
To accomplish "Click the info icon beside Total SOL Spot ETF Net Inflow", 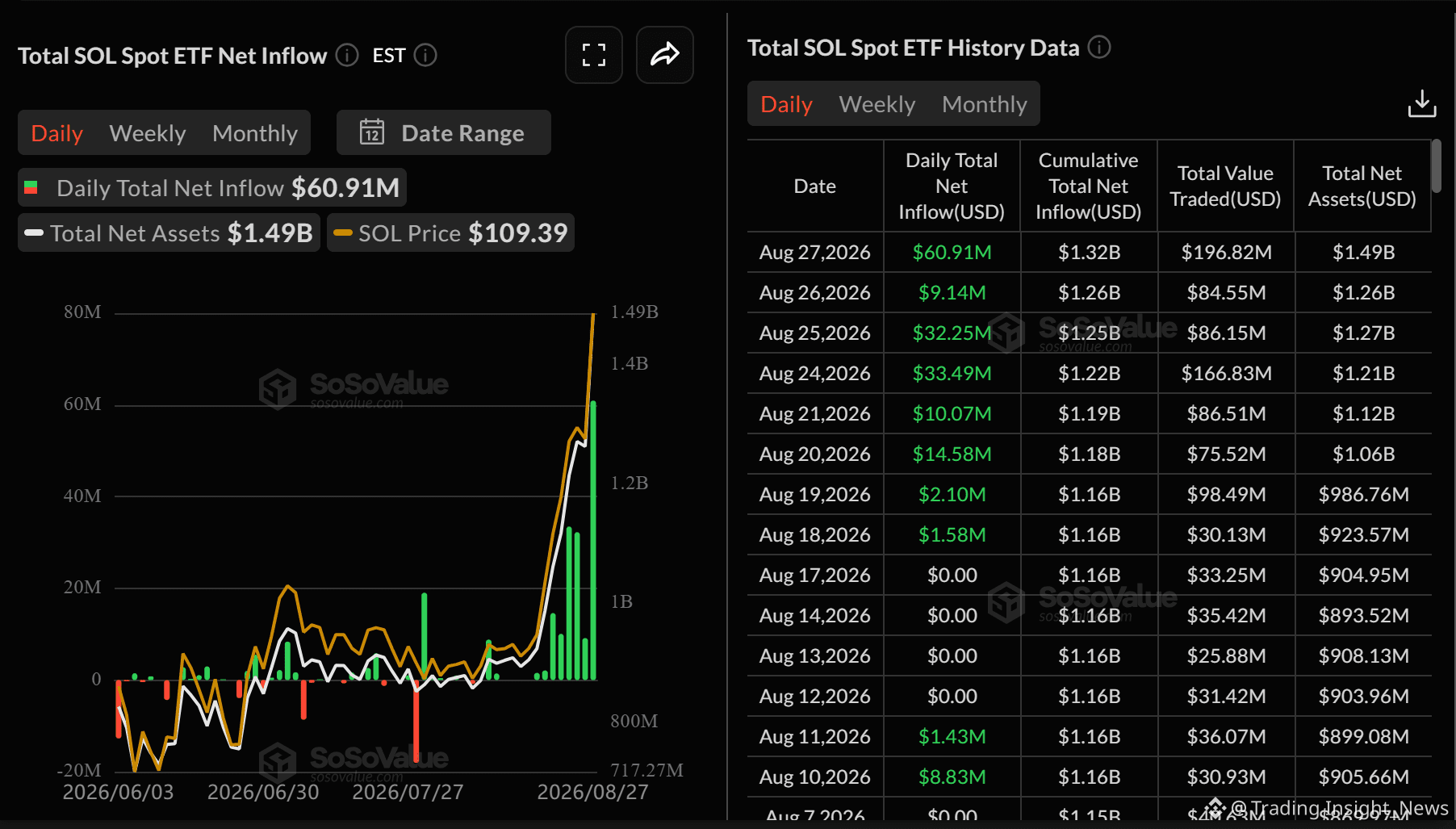I will click(347, 55).
